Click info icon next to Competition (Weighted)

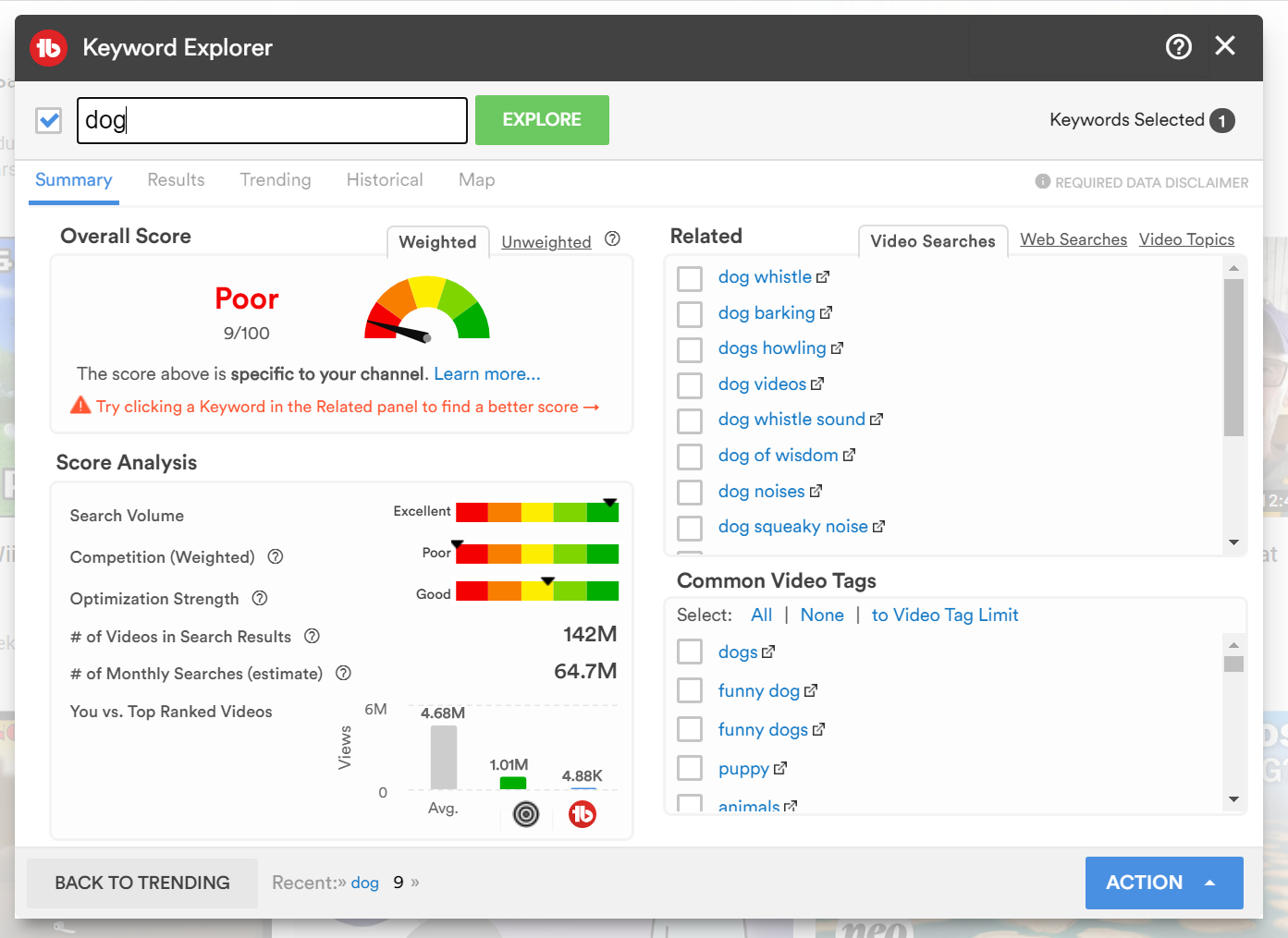(276, 556)
